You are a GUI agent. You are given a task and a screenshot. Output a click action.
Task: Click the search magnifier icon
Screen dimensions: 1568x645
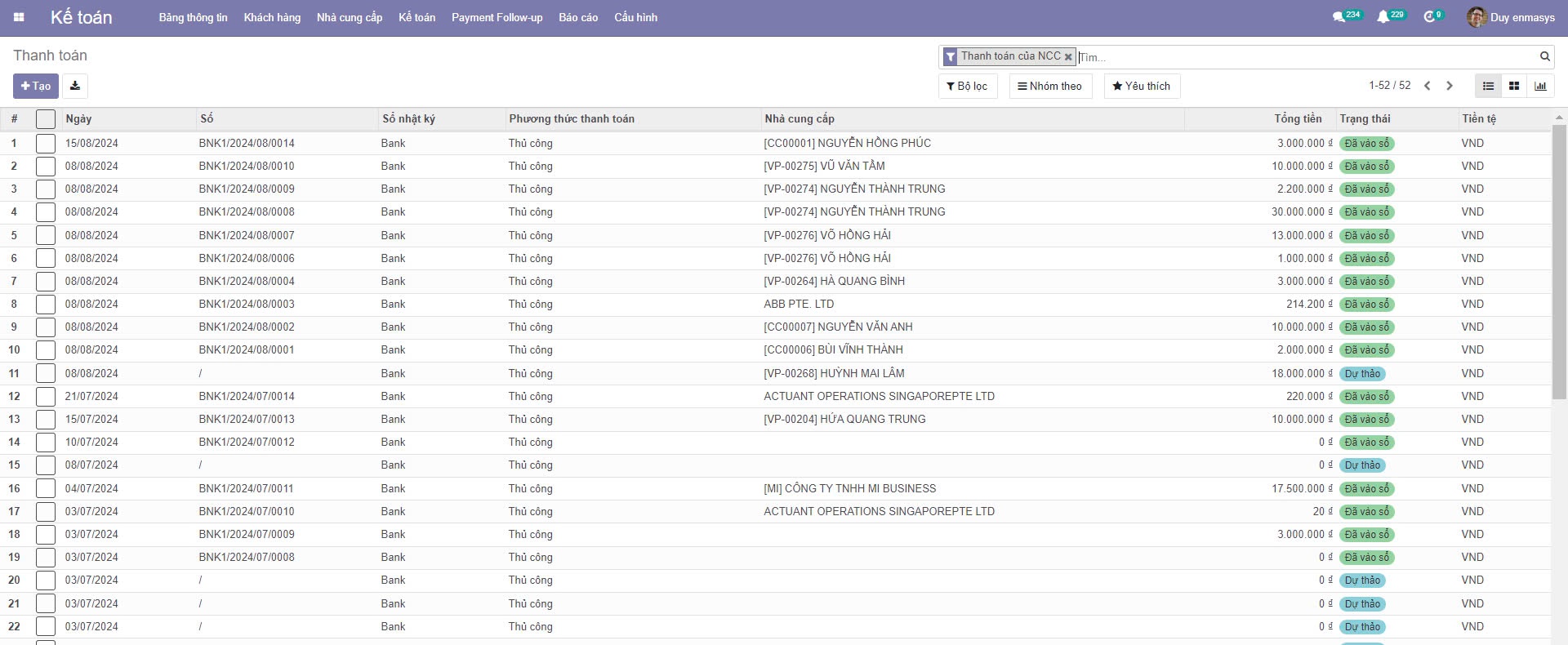pos(1544,56)
